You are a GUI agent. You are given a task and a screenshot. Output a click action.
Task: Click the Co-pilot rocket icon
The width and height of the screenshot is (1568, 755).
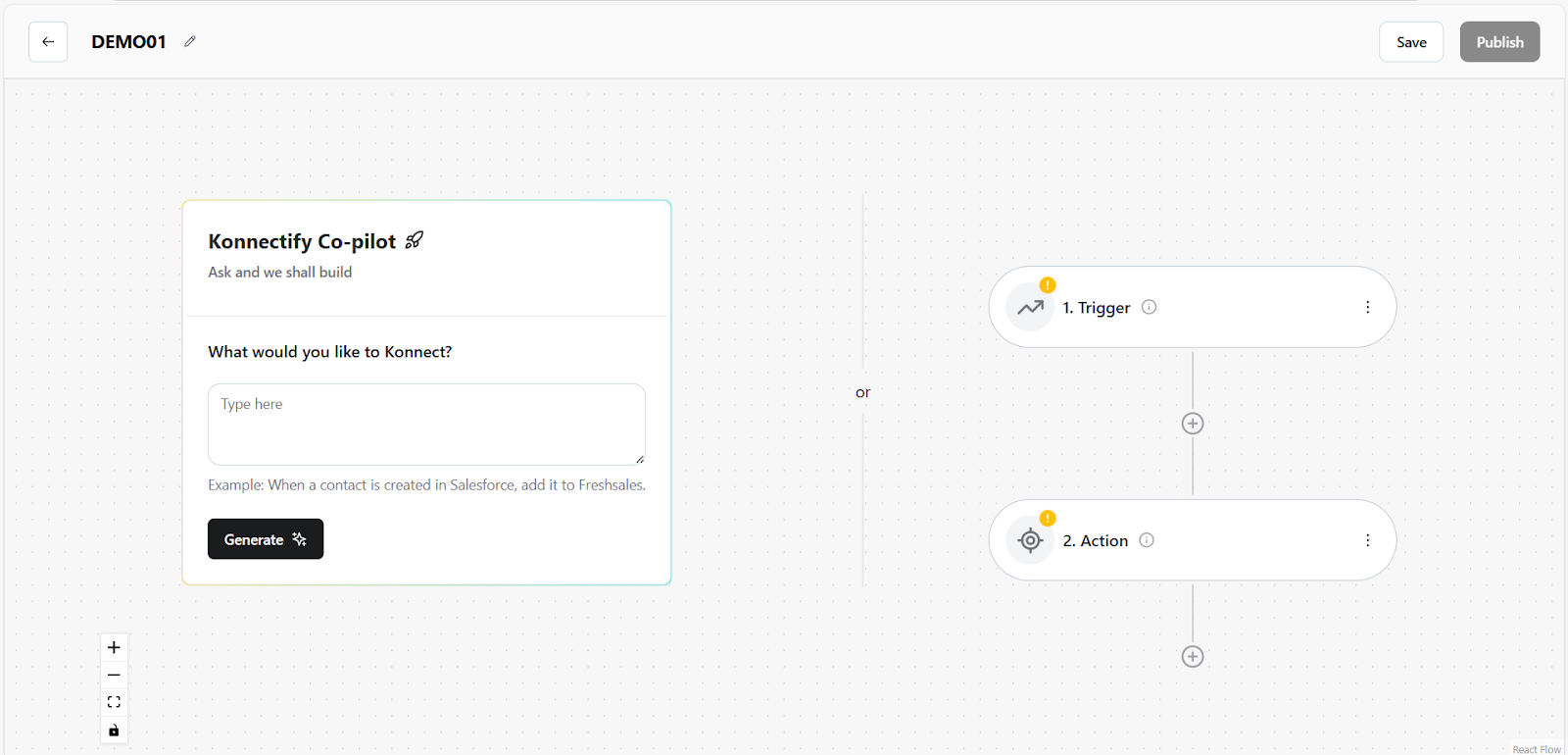click(x=414, y=240)
